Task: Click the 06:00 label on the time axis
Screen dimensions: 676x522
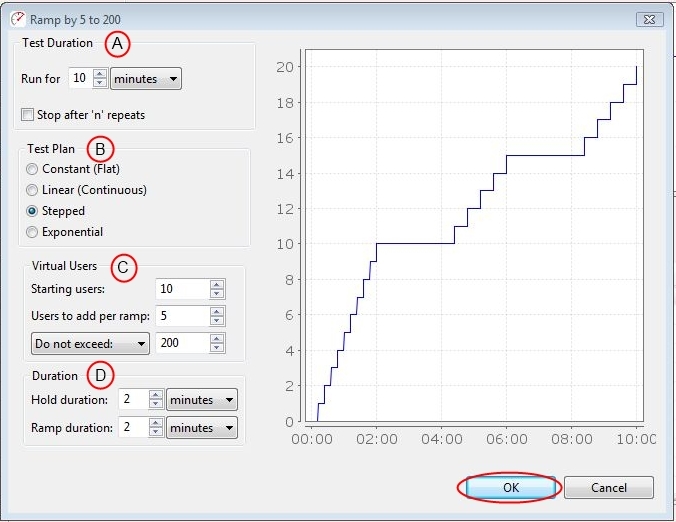Action: (x=507, y=439)
